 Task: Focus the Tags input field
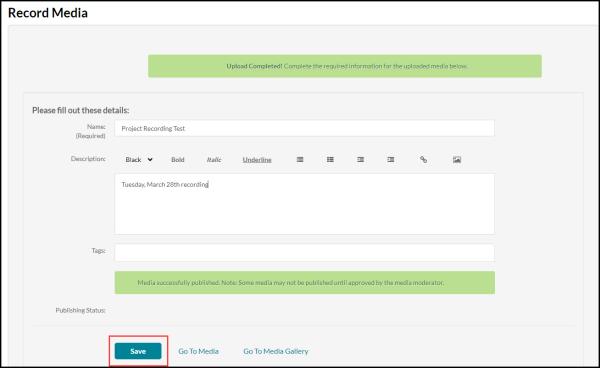pos(305,253)
